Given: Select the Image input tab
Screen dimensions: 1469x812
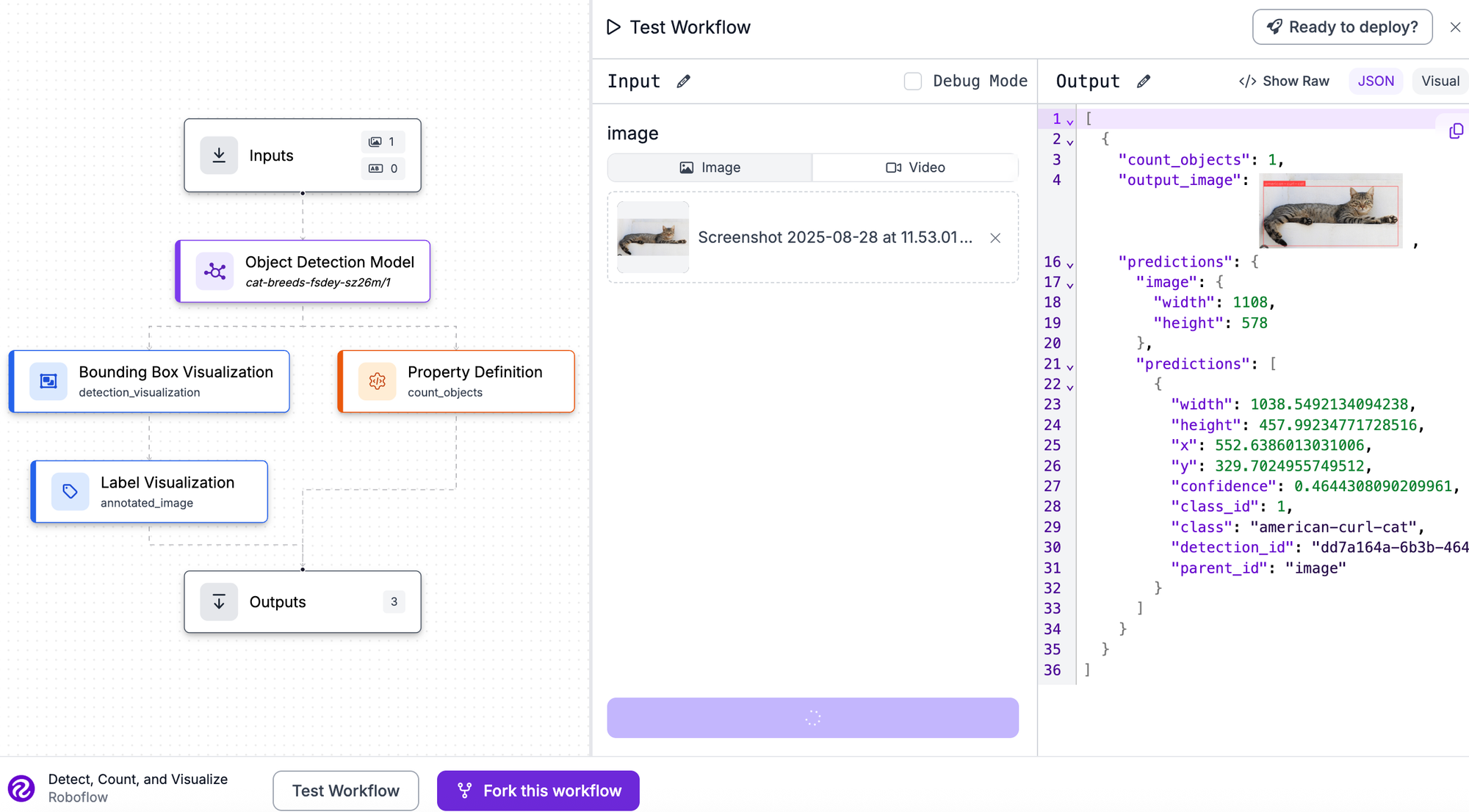Looking at the screenshot, I should (x=710, y=167).
